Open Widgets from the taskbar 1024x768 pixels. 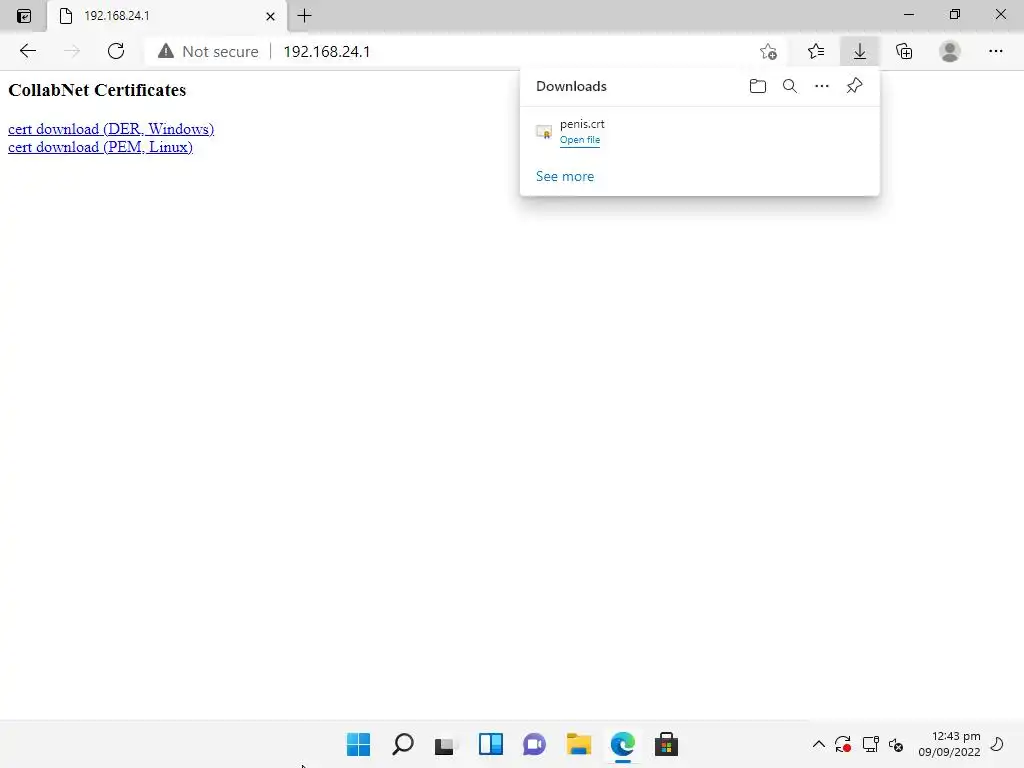[x=490, y=744]
